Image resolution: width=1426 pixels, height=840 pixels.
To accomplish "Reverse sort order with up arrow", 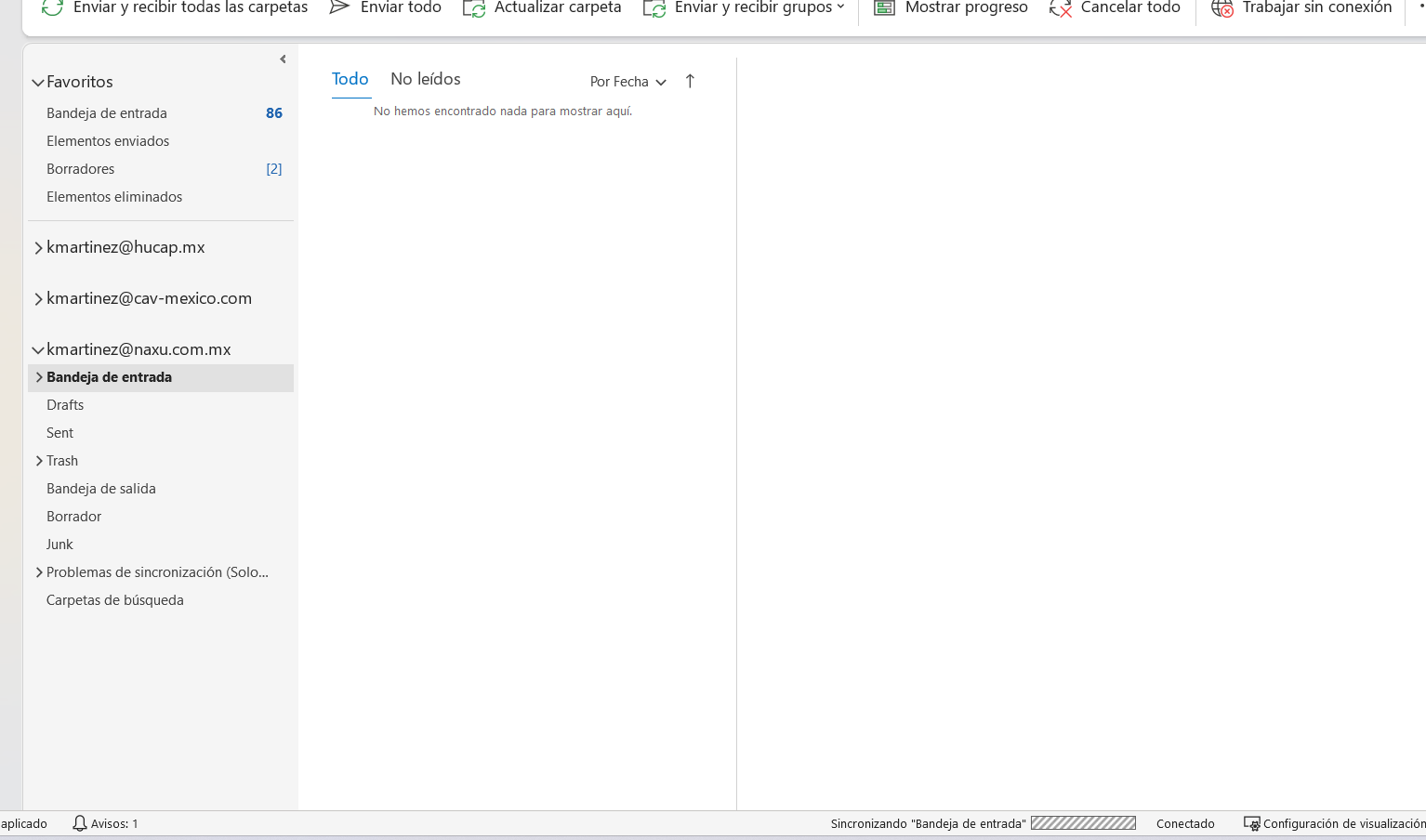I will pos(690,82).
